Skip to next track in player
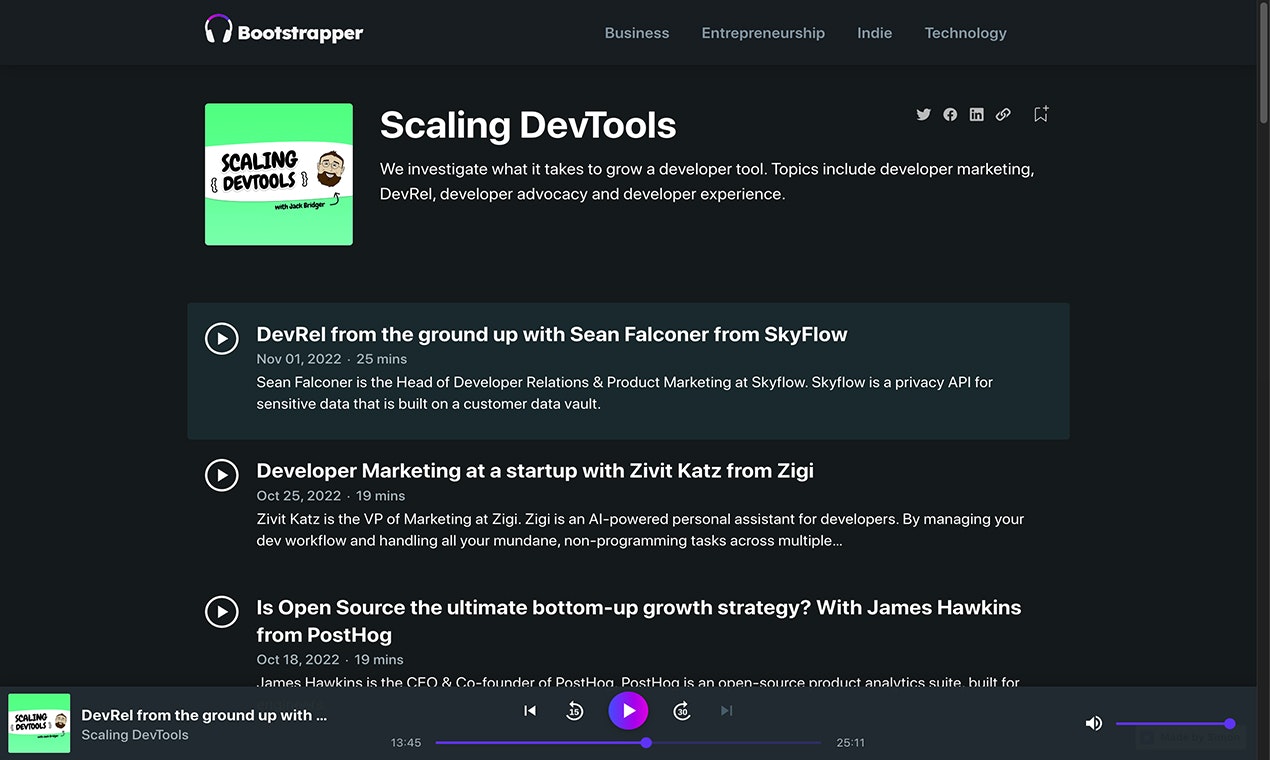This screenshot has height=760, width=1270. pyautogui.click(x=727, y=711)
